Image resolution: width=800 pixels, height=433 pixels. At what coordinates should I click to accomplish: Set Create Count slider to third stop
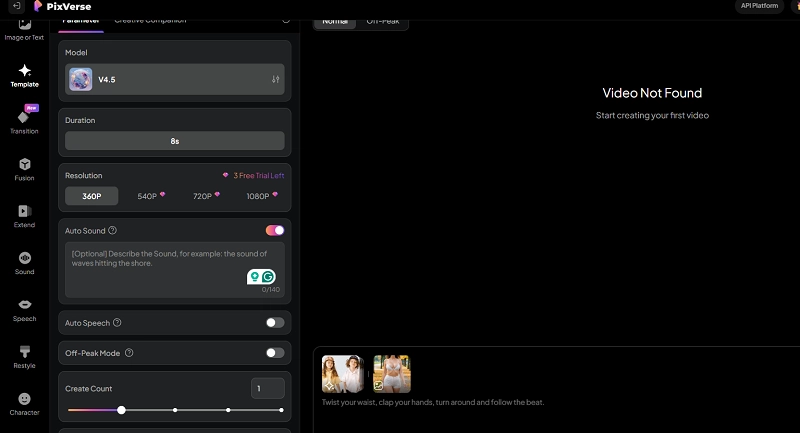click(228, 410)
